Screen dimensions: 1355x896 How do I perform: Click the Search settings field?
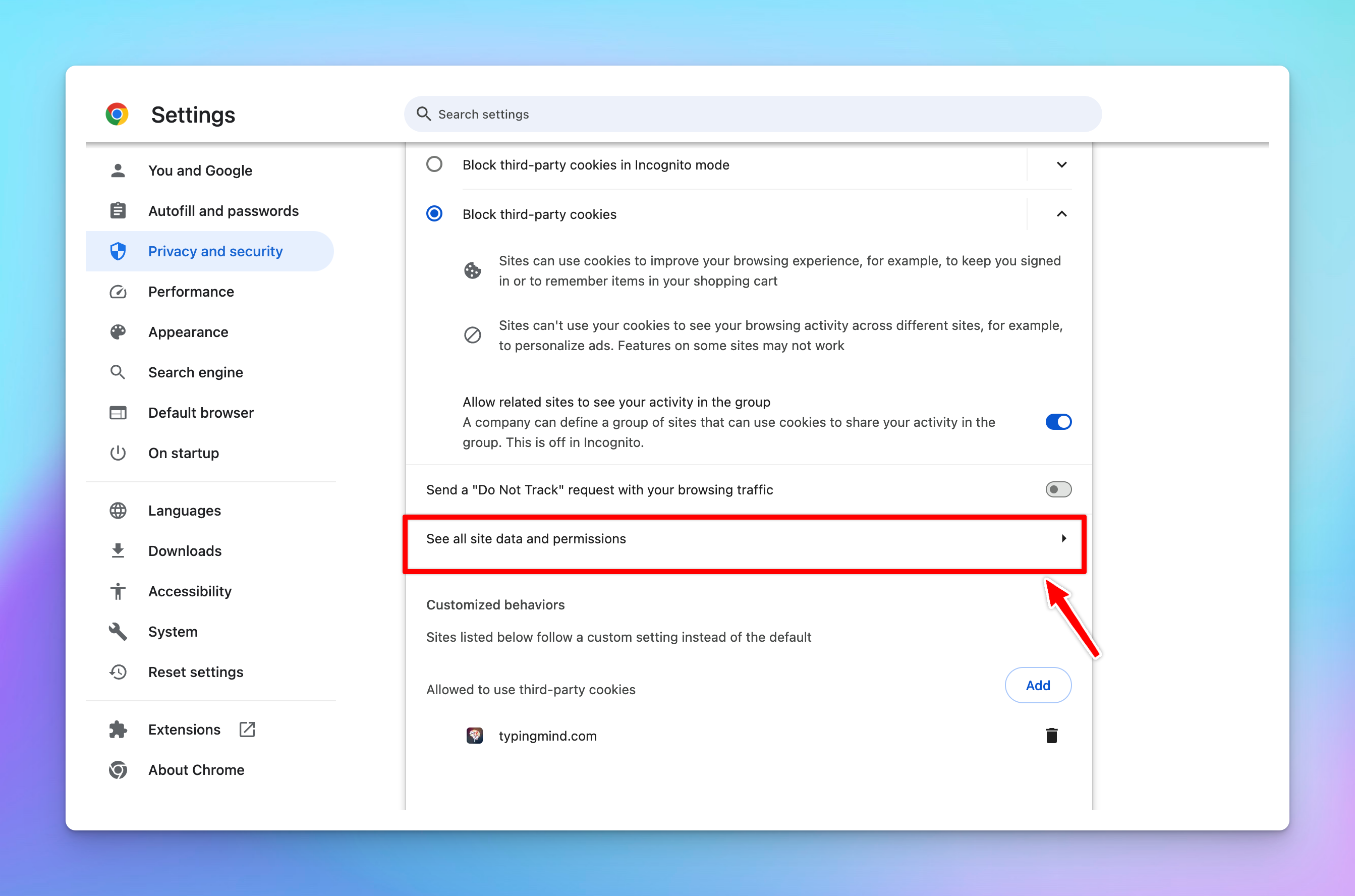(752, 115)
